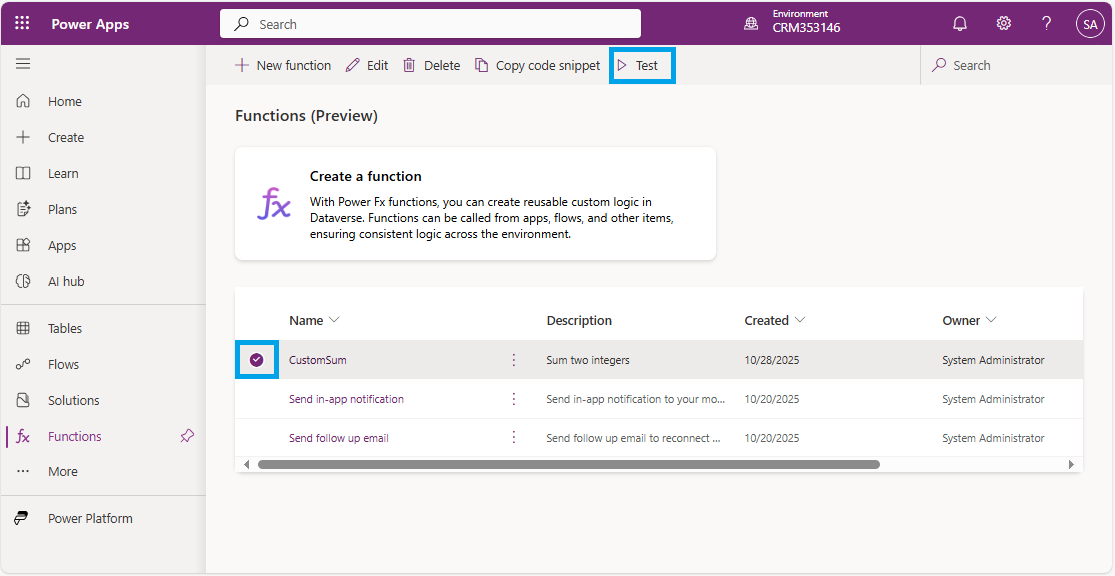Click the horizontal scrollbar right arrow
Screen dimensions: 1115x576
tap(1071, 464)
